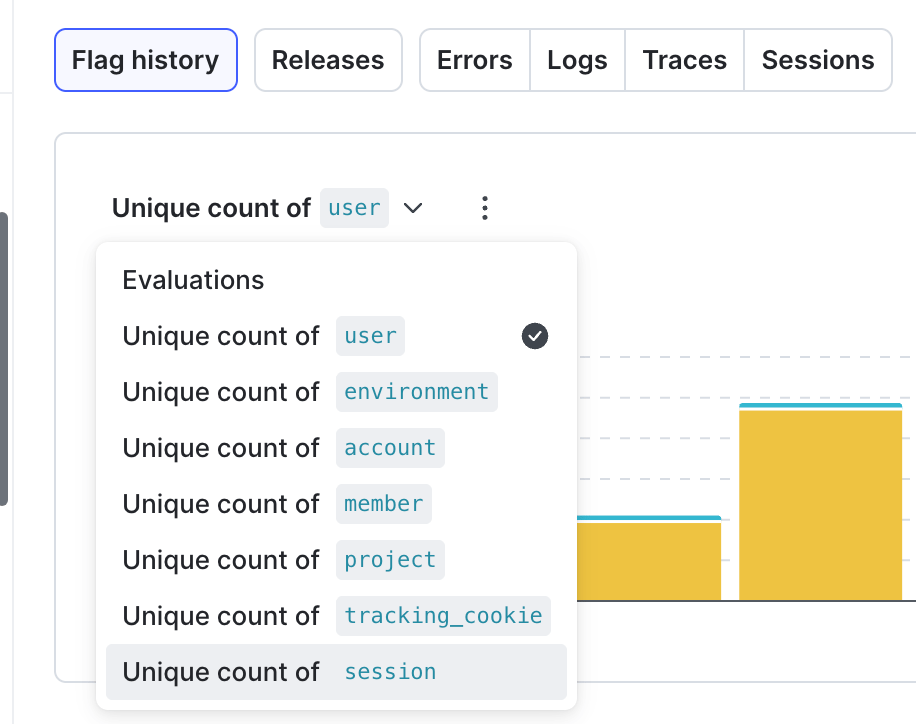Click the vertical scrollbar at left edge
The image size is (916, 724).
4,359
